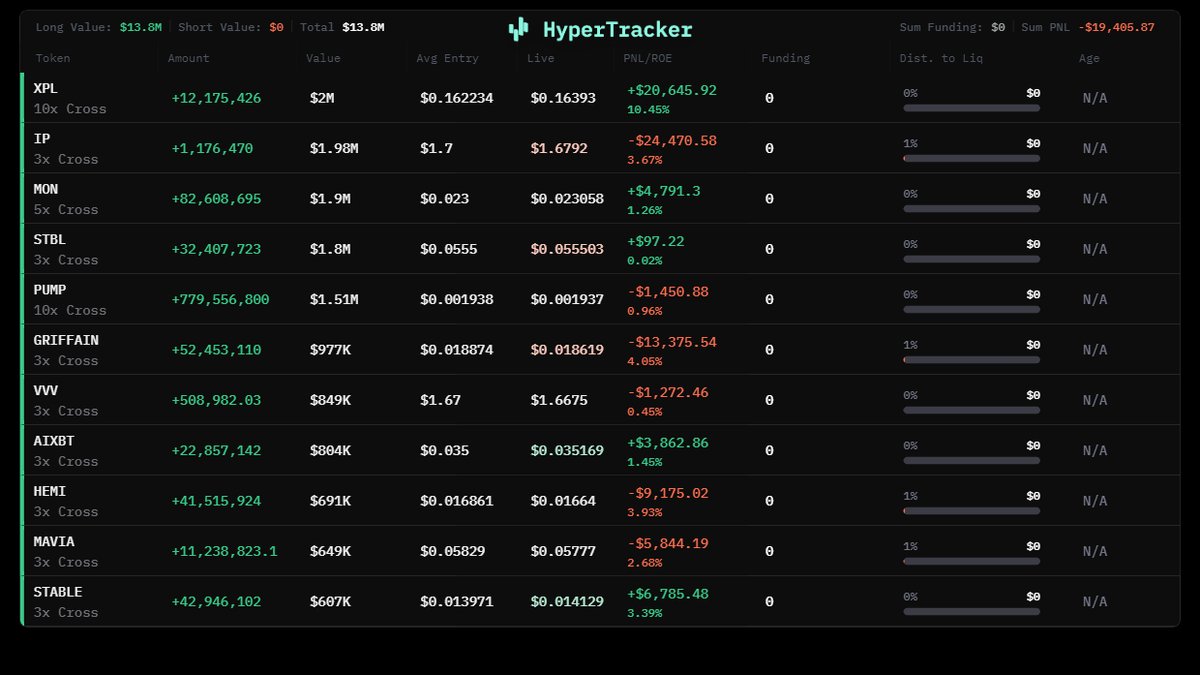Click STABLE amount +42,946,102

click(x=216, y=601)
